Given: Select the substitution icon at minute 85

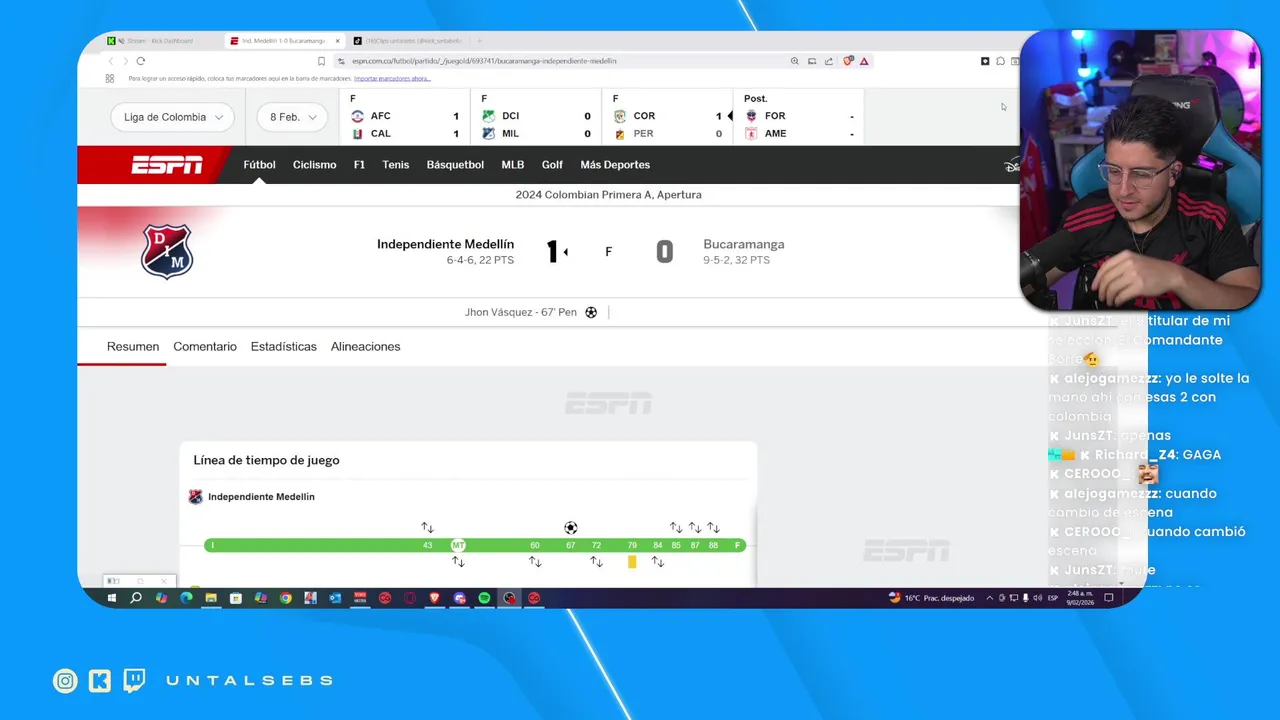Looking at the screenshot, I should tap(676, 528).
